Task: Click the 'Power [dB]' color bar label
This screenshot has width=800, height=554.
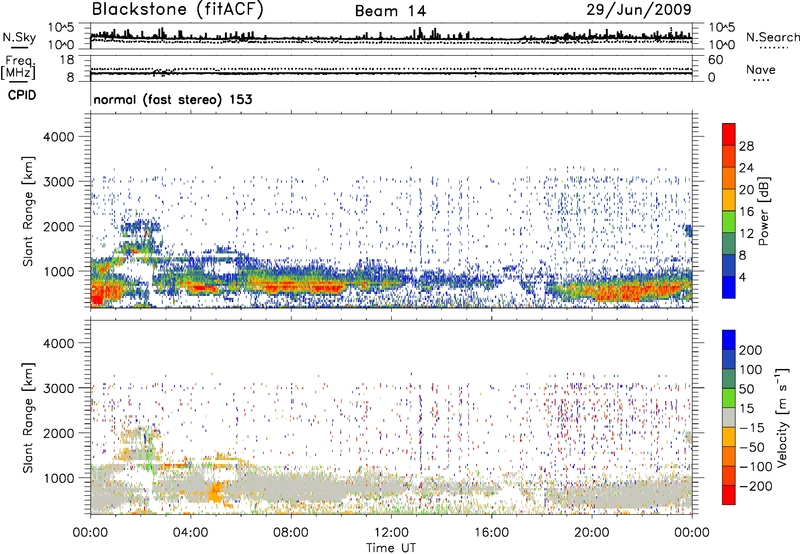Action: (x=764, y=211)
